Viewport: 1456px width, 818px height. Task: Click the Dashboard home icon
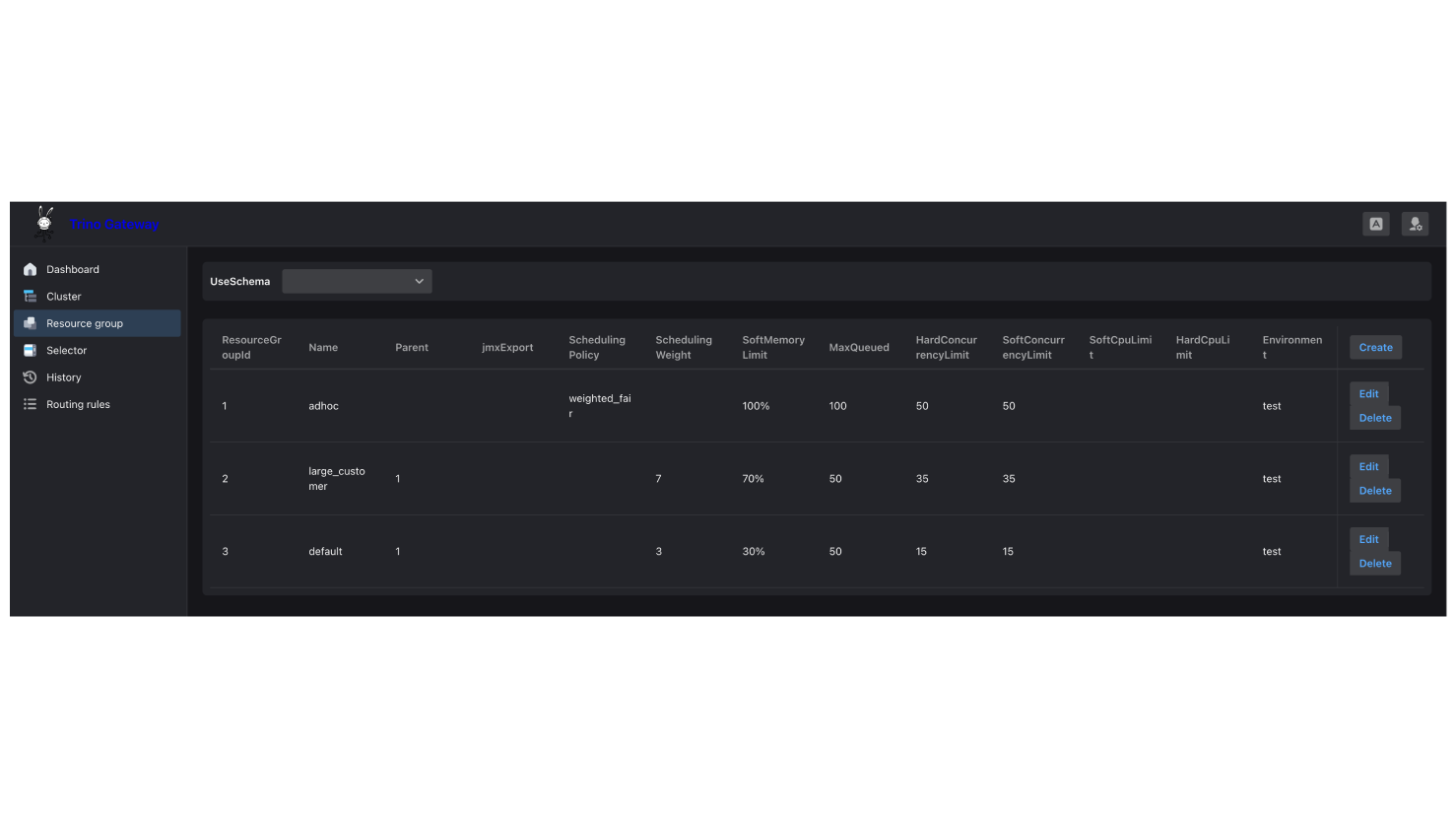[30, 269]
